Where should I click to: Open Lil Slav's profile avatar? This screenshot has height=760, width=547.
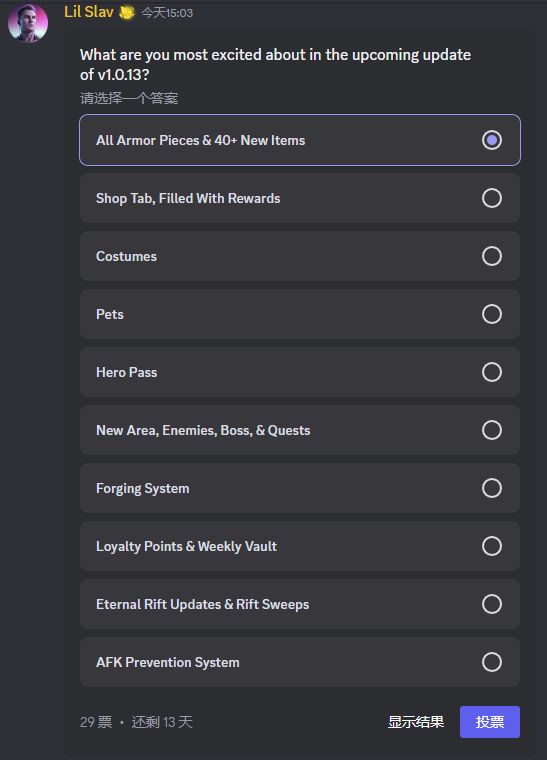28,22
